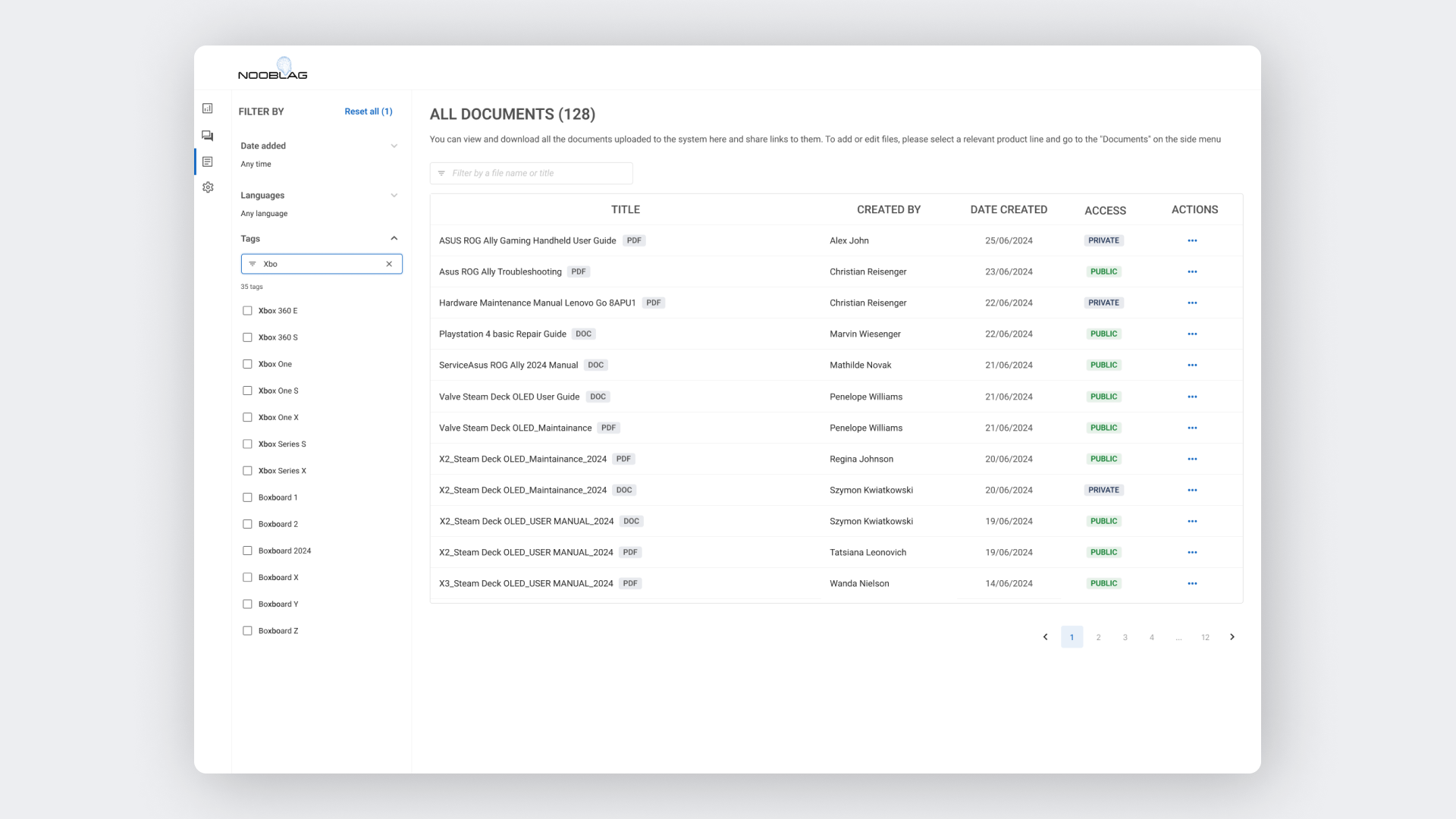This screenshot has height=819, width=1456.
Task: Click the file name or title filter field
Action: click(538, 173)
